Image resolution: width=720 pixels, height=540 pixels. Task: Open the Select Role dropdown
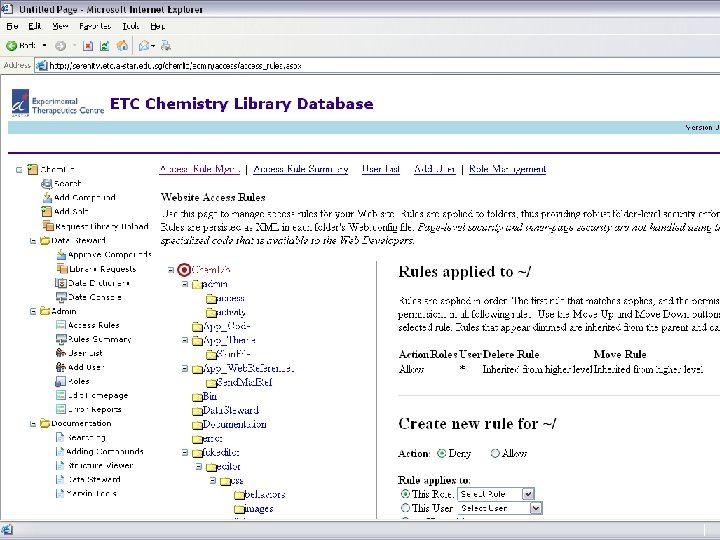pyautogui.click(x=496, y=494)
